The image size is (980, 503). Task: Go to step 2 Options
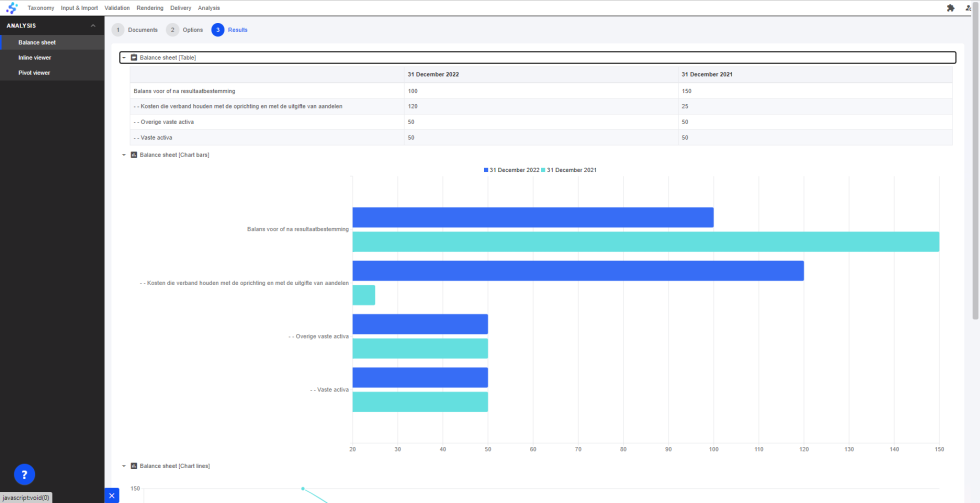(185, 30)
